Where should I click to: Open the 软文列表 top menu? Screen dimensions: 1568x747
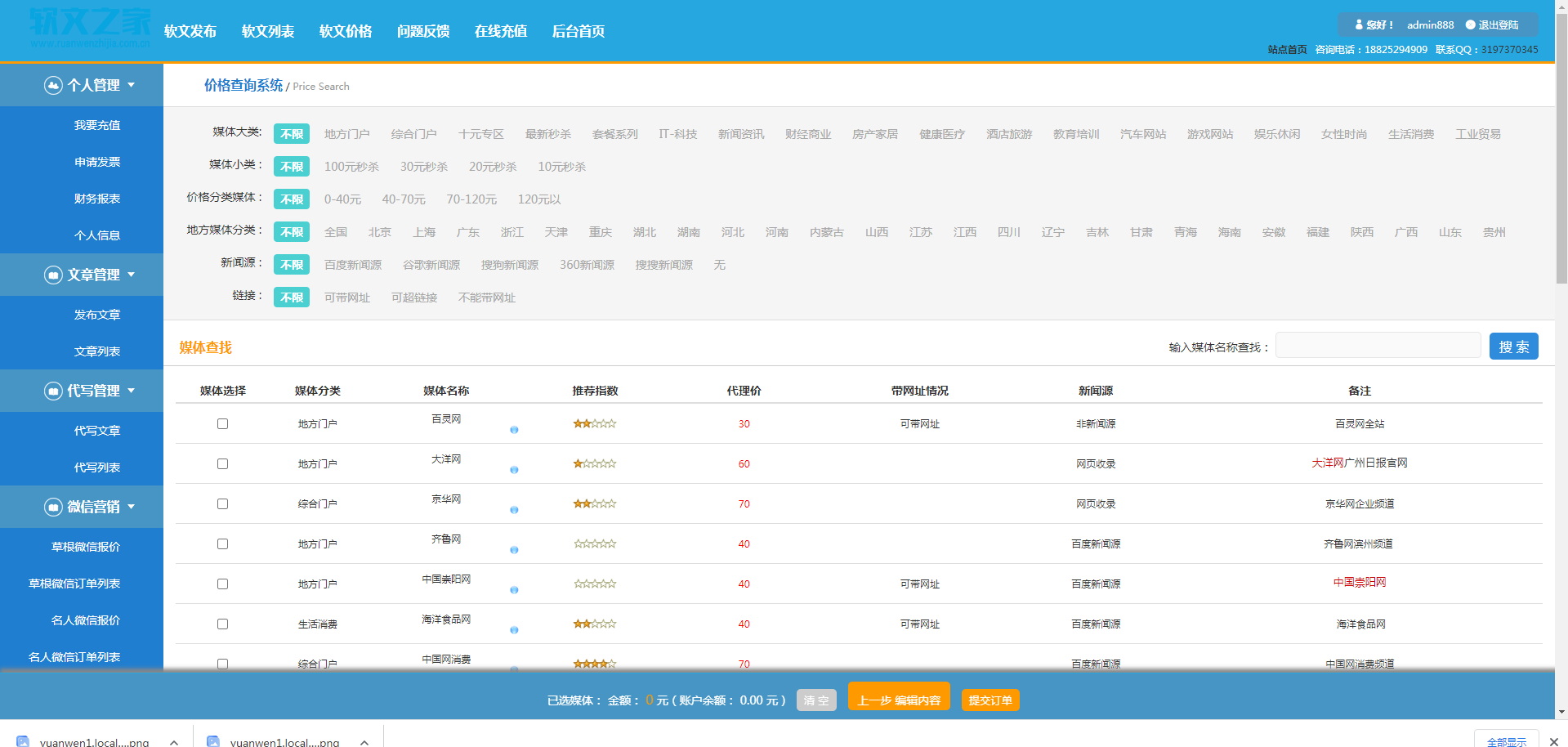click(268, 31)
